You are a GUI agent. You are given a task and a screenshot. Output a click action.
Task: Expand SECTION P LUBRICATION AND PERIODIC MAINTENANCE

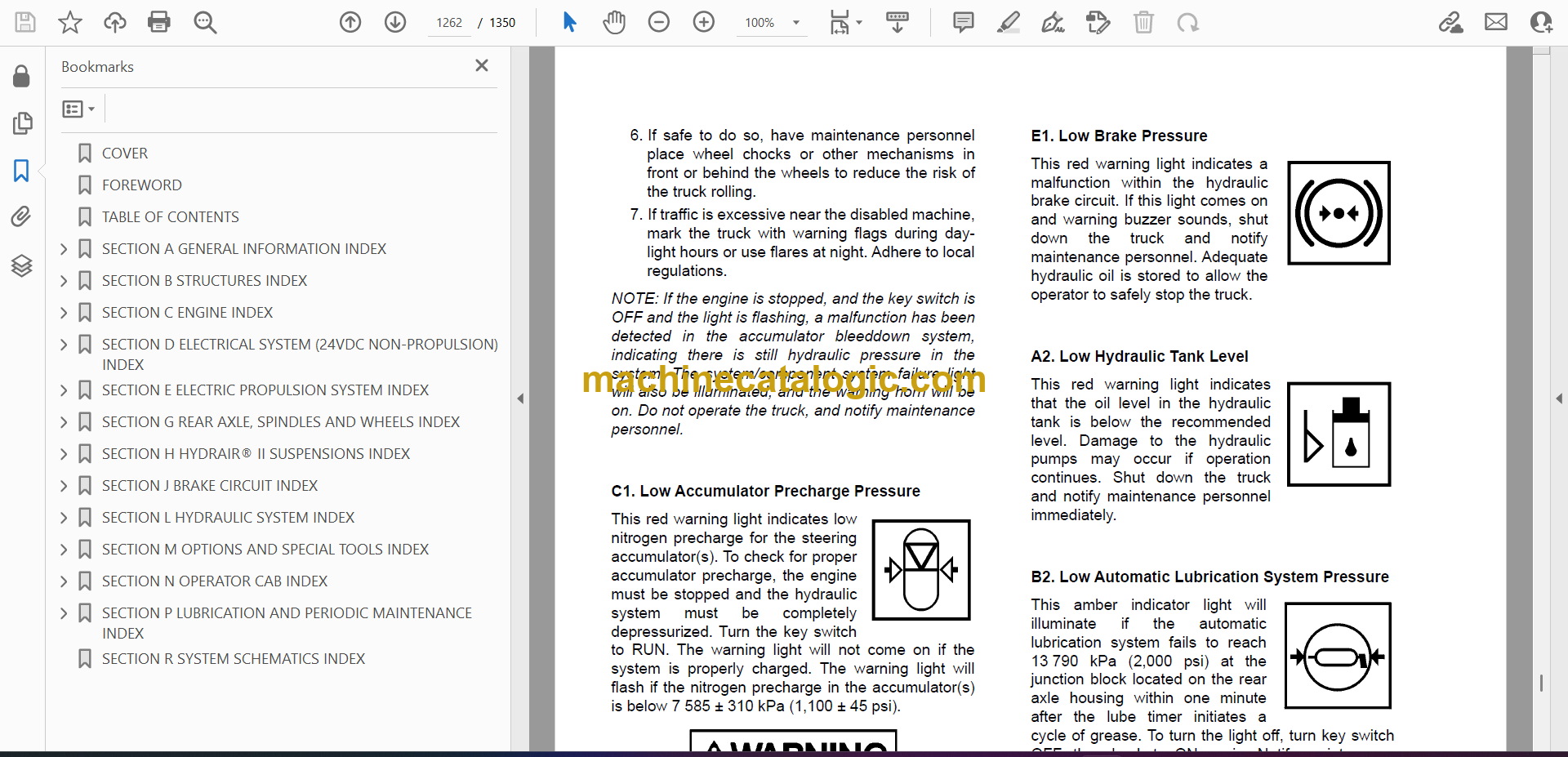[x=64, y=613]
